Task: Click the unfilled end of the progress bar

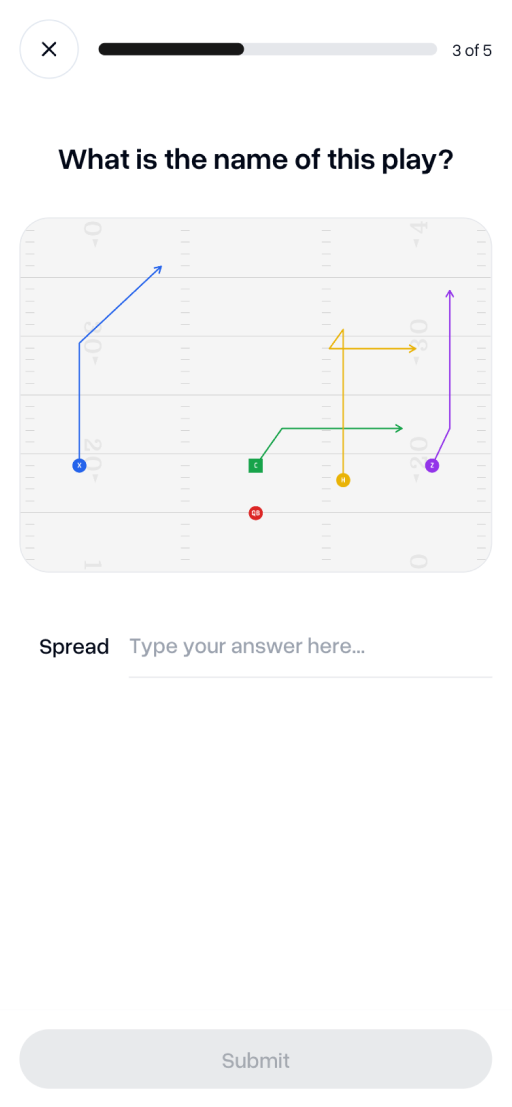Action: [340, 49]
